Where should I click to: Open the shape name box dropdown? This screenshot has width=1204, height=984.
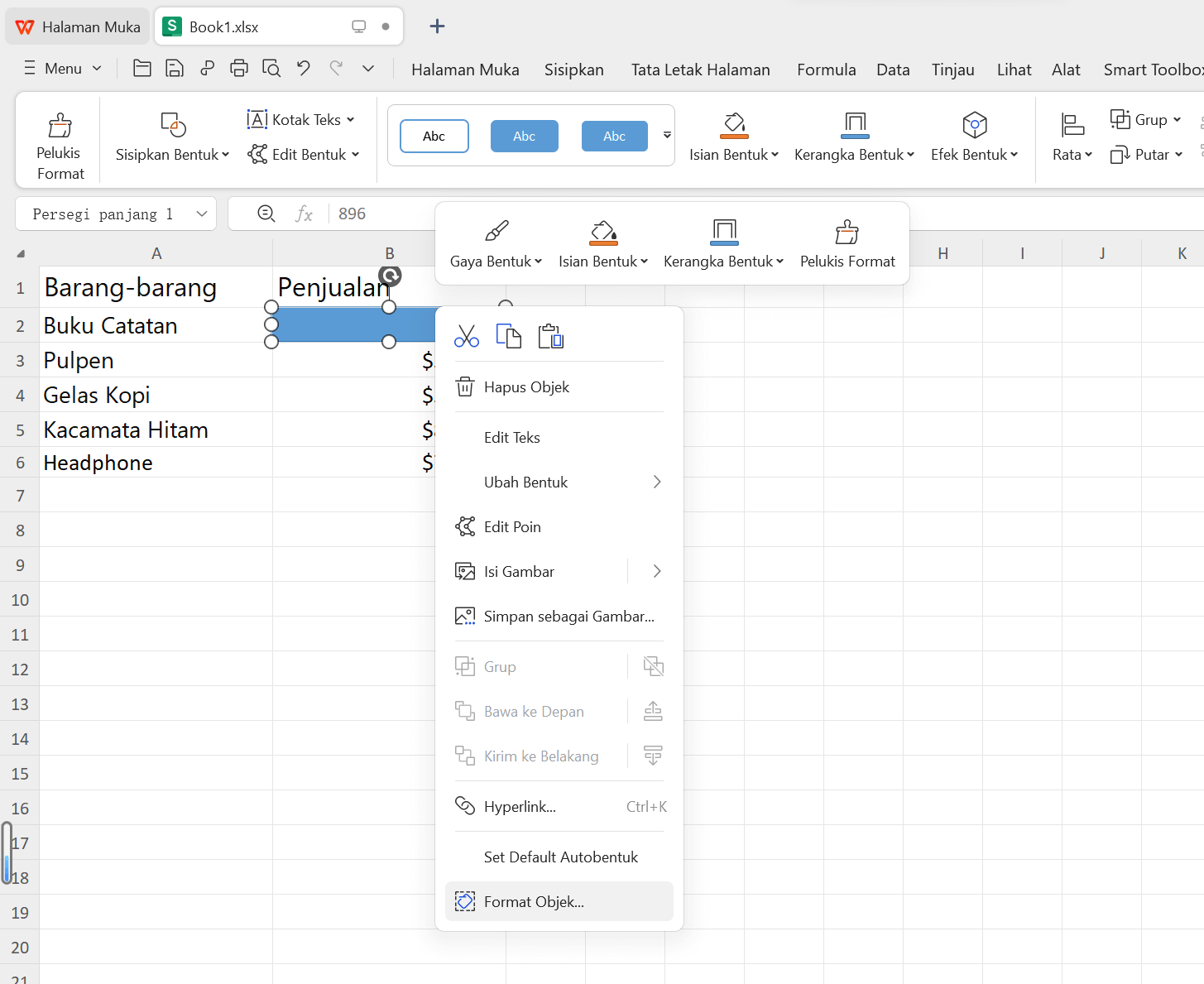click(x=201, y=214)
